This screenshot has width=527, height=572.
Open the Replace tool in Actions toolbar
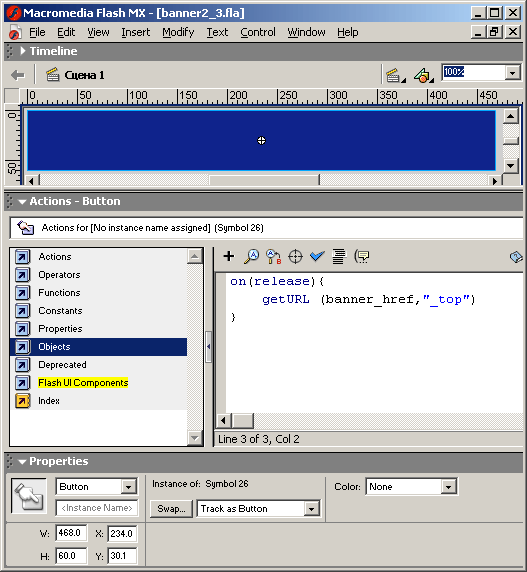coord(274,256)
